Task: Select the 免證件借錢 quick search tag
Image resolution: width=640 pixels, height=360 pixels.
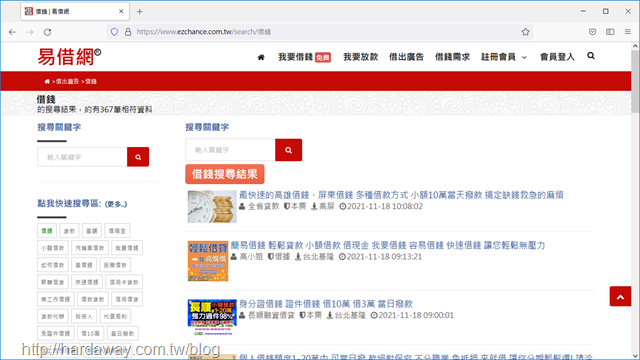Action: tap(56, 333)
